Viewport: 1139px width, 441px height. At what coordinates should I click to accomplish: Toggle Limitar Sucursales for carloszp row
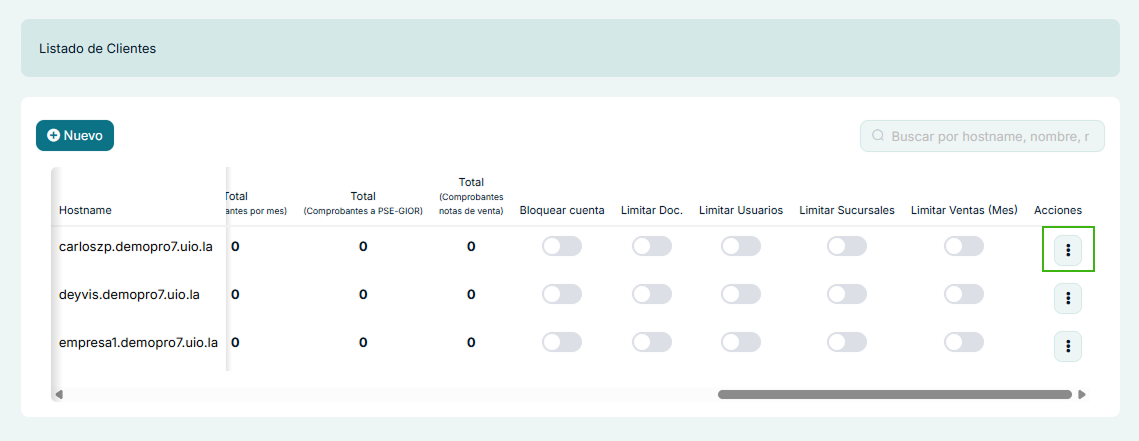(x=847, y=246)
